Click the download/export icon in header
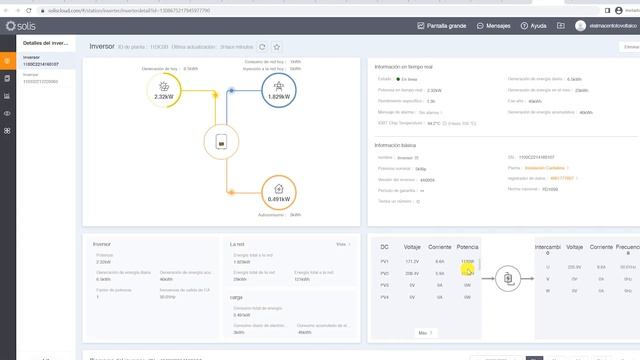 561,26
